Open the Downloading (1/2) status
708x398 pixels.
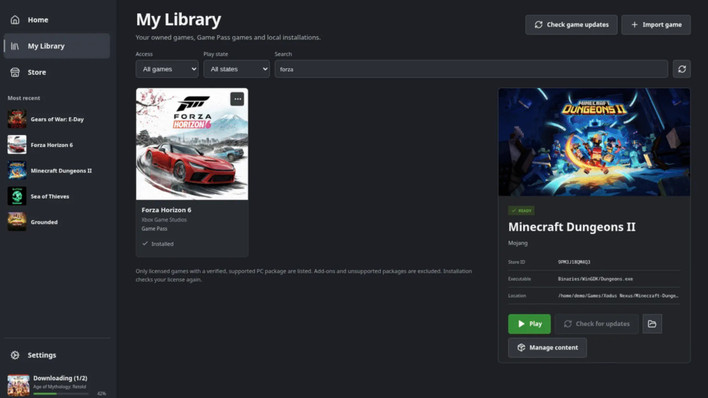pyautogui.click(x=60, y=378)
